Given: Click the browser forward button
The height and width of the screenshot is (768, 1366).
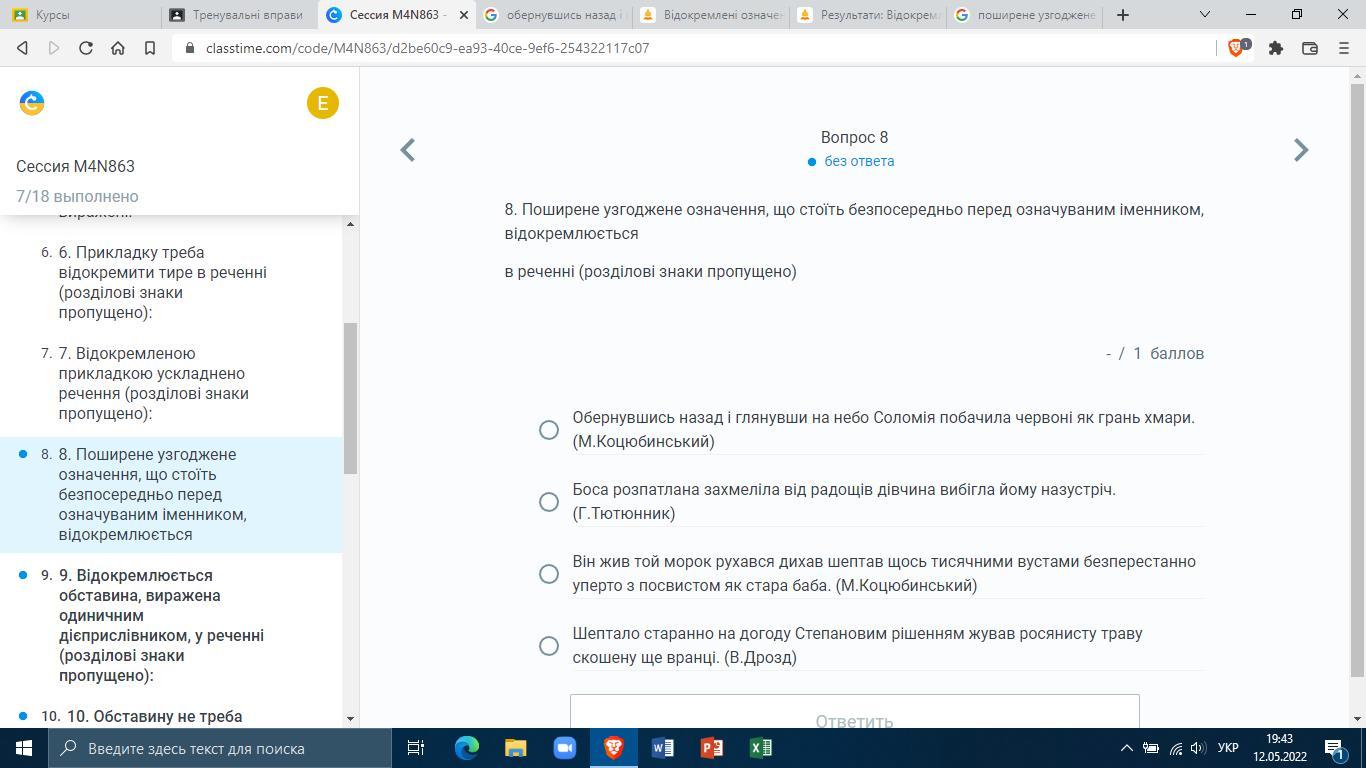Looking at the screenshot, I should [x=54, y=48].
